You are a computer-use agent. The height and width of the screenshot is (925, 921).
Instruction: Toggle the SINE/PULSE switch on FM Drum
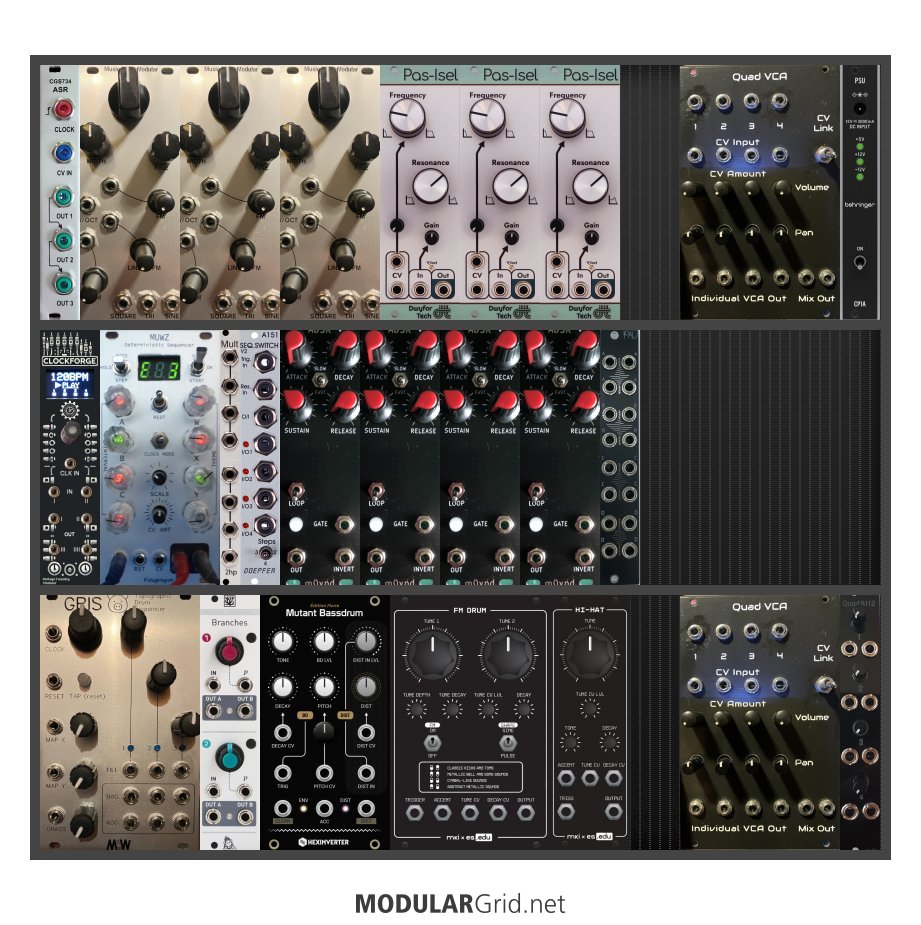coord(508,742)
